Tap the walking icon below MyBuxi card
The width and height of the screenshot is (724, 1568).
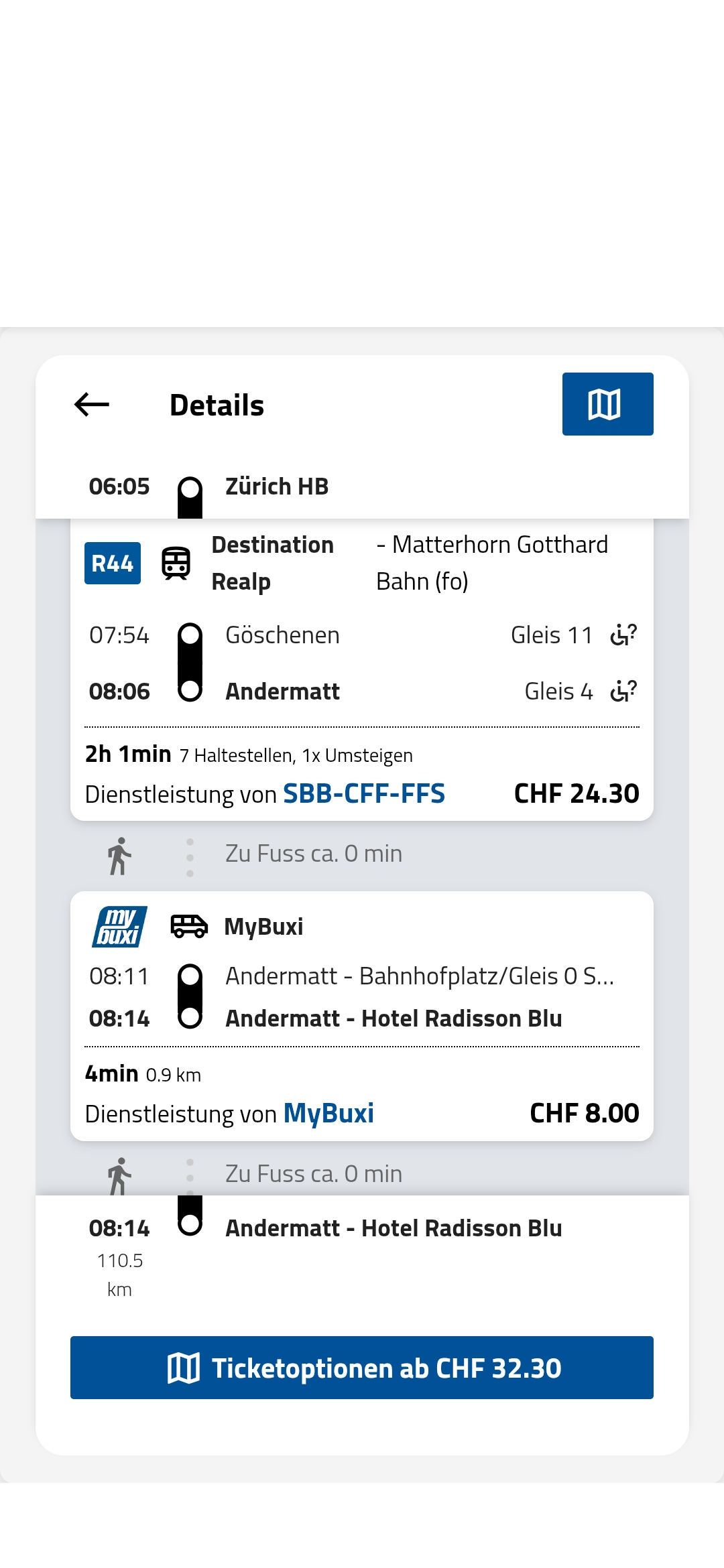119,1175
